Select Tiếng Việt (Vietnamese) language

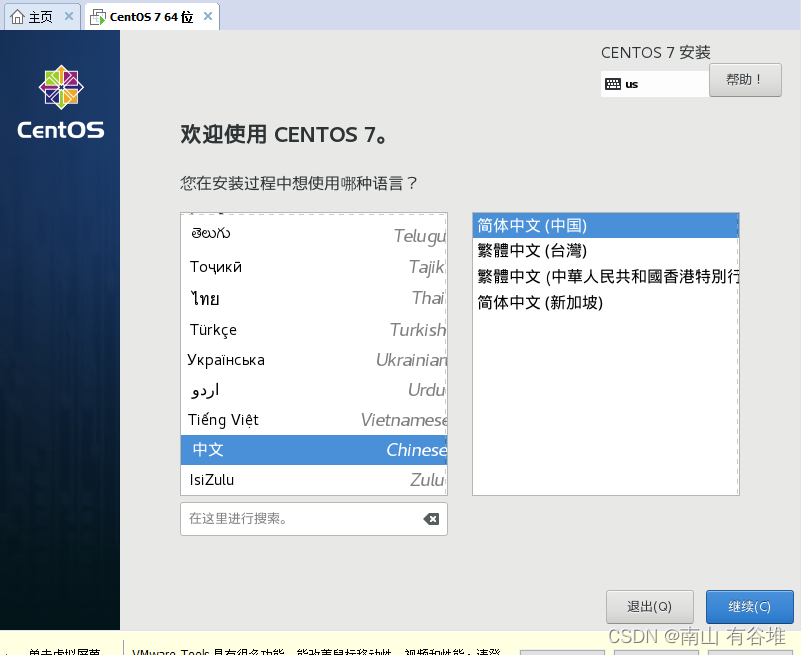click(314, 420)
